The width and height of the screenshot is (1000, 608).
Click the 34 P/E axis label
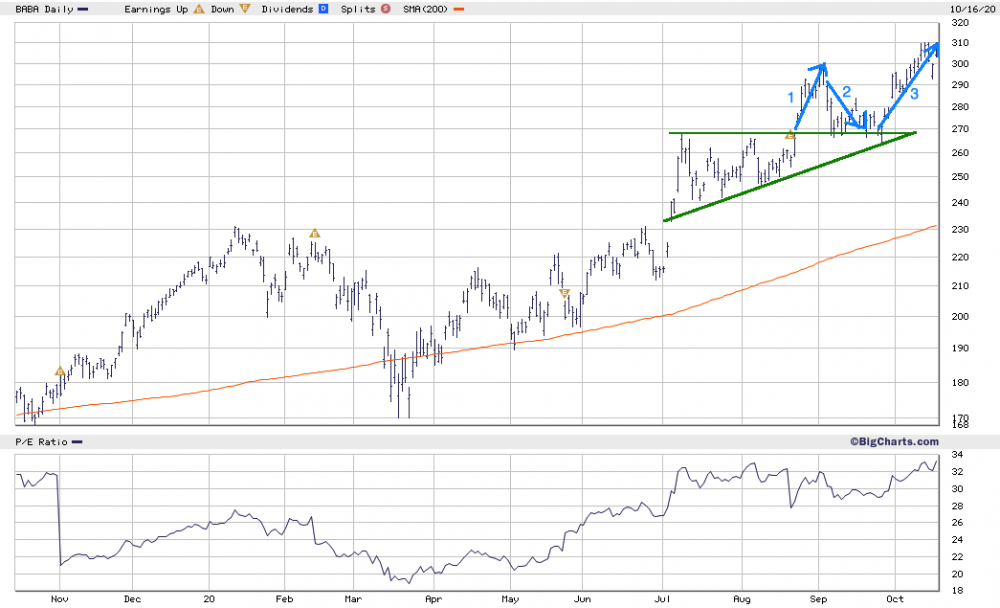957,455
